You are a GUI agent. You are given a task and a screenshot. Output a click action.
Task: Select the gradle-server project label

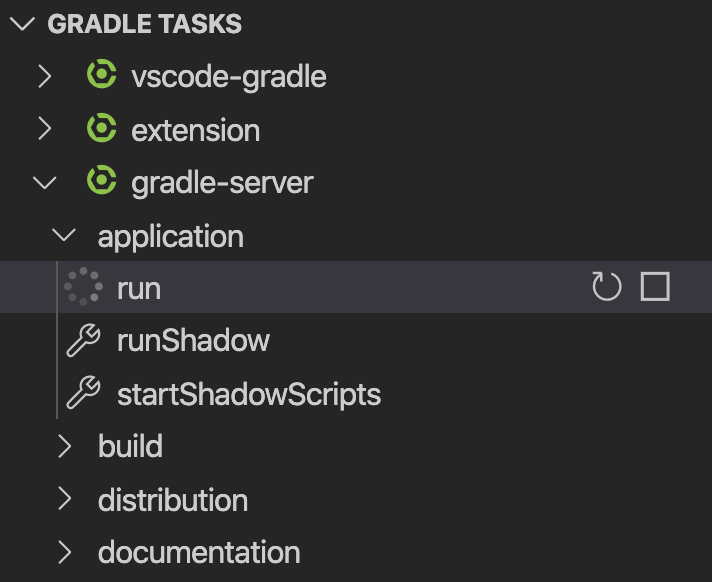coord(222,183)
